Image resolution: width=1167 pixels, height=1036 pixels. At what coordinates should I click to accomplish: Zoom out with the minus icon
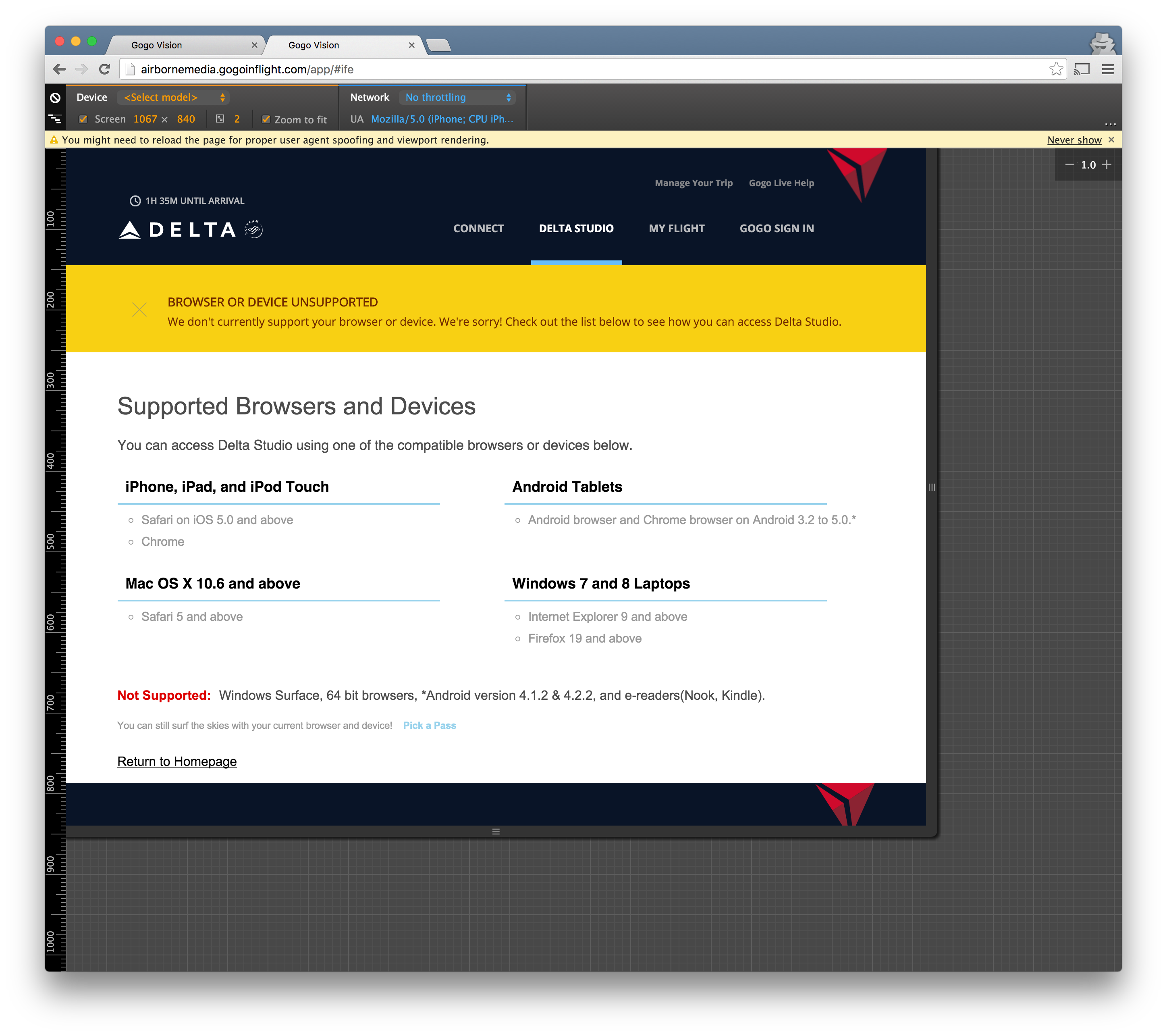(x=1069, y=164)
